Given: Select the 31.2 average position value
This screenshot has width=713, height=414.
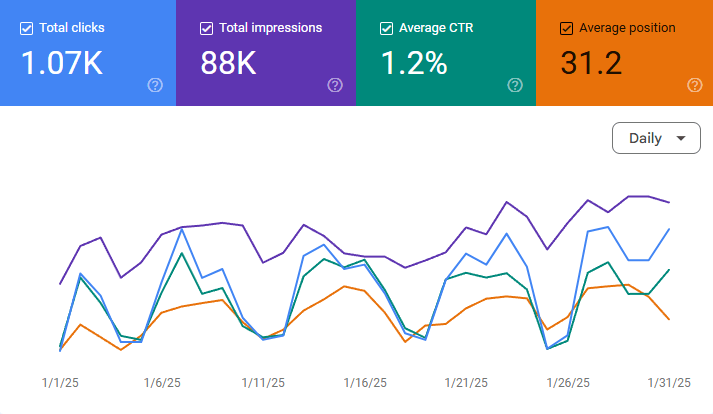Looking at the screenshot, I should pyautogui.click(x=592, y=63).
